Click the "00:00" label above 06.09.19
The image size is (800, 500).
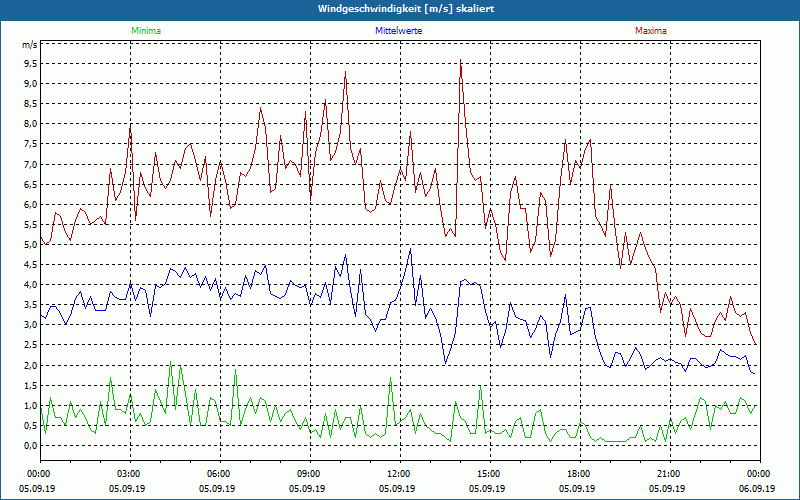point(759,474)
